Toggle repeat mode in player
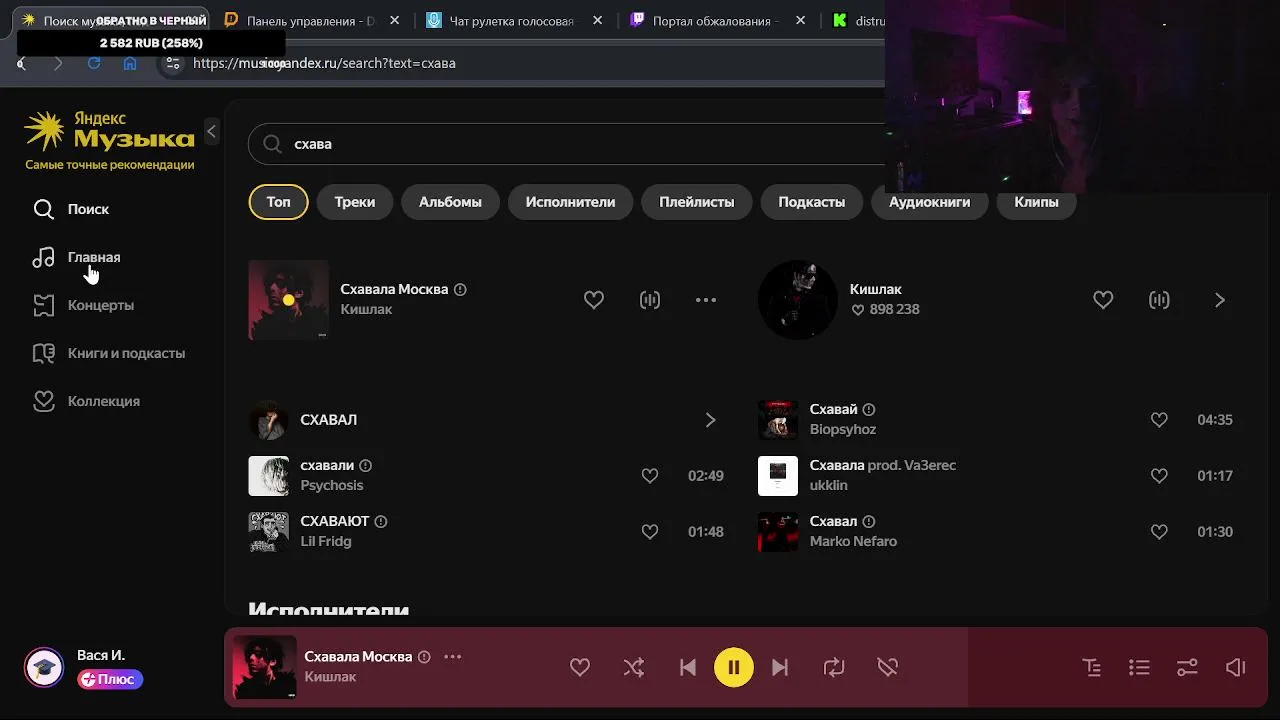Image resolution: width=1280 pixels, height=720 pixels. [834, 667]
